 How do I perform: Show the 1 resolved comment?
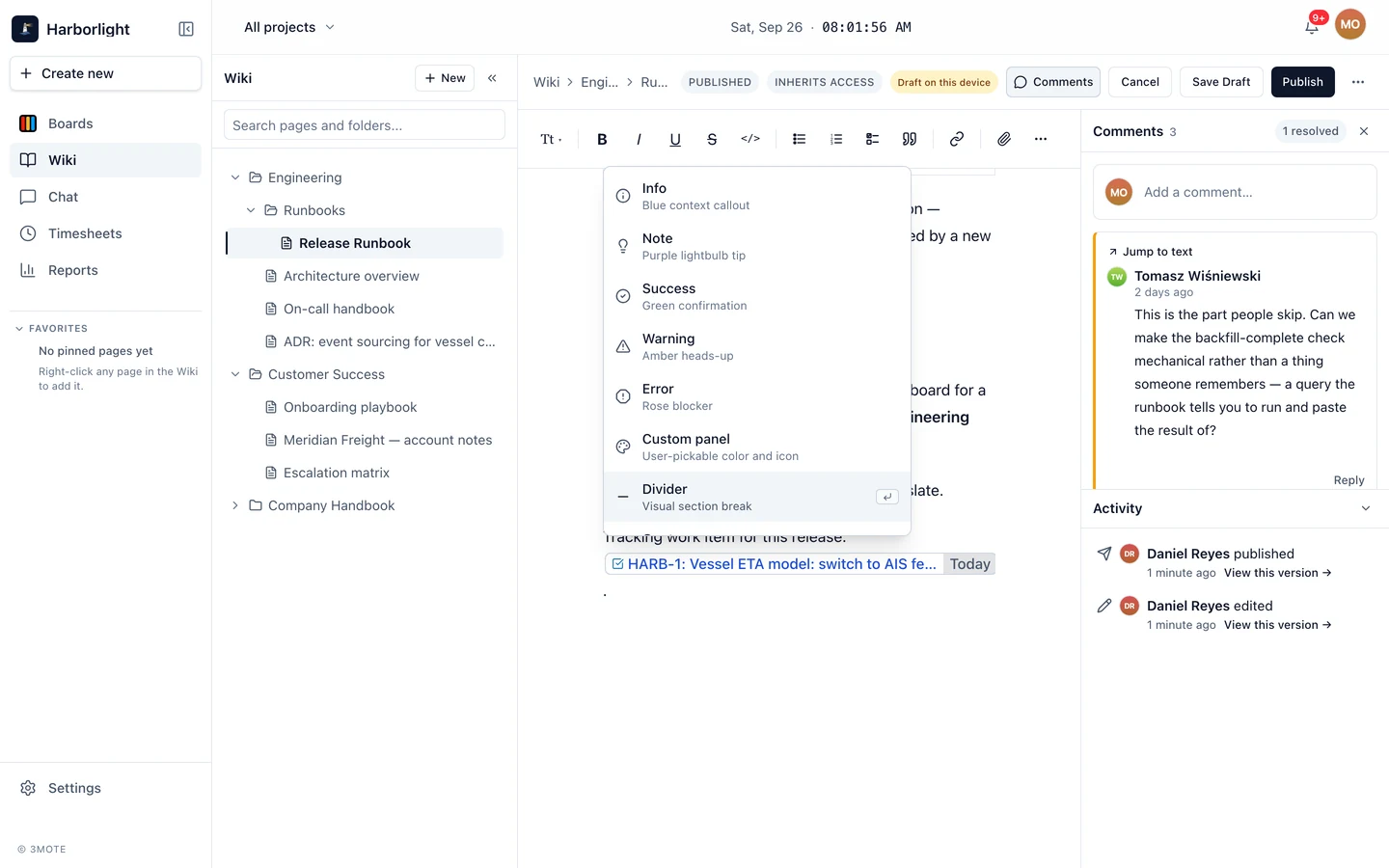(x=1310, y=131)
